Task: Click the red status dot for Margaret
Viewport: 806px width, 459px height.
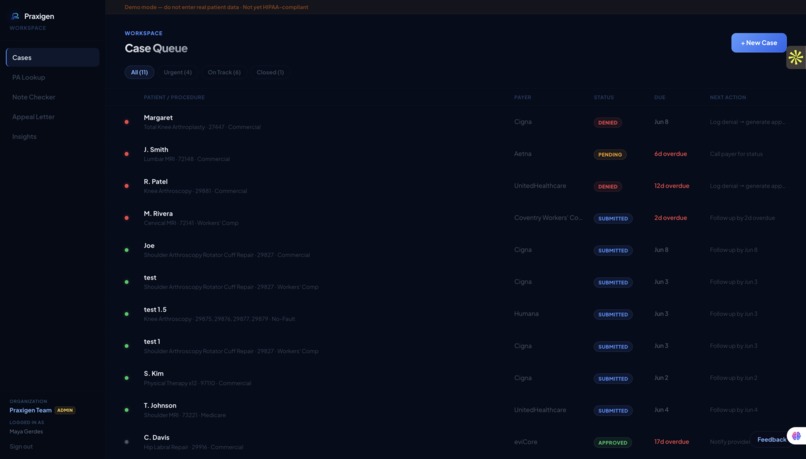Action: (126, 122)
